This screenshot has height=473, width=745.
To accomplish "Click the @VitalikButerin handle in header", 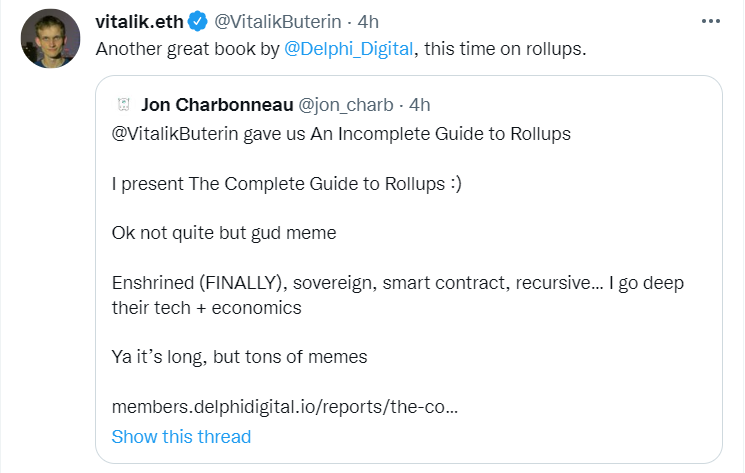I will coord(277,22).
